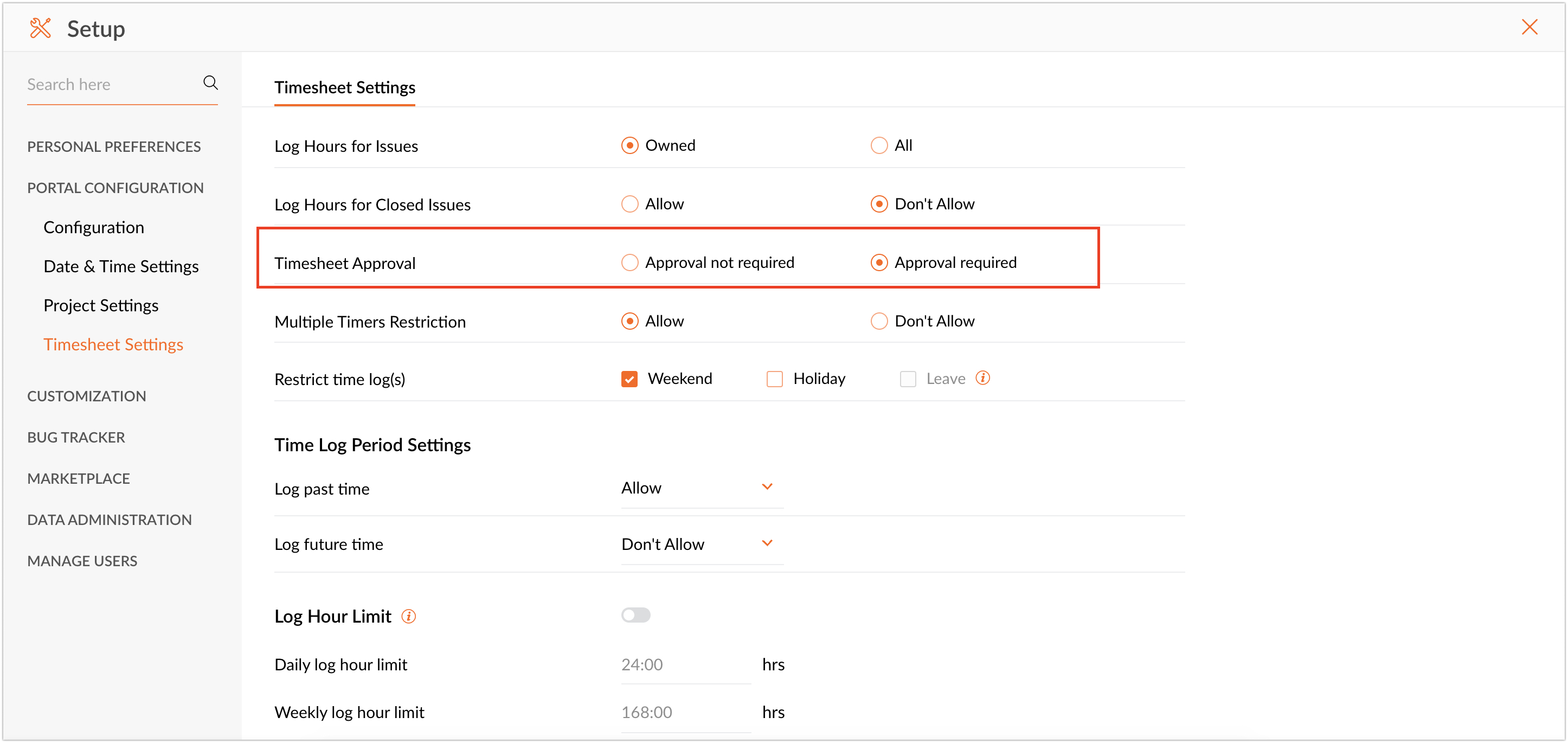This screenshot has width=1568, height=743.
Task: Click the search magnifier icon
Action: (x=210, y=83)
